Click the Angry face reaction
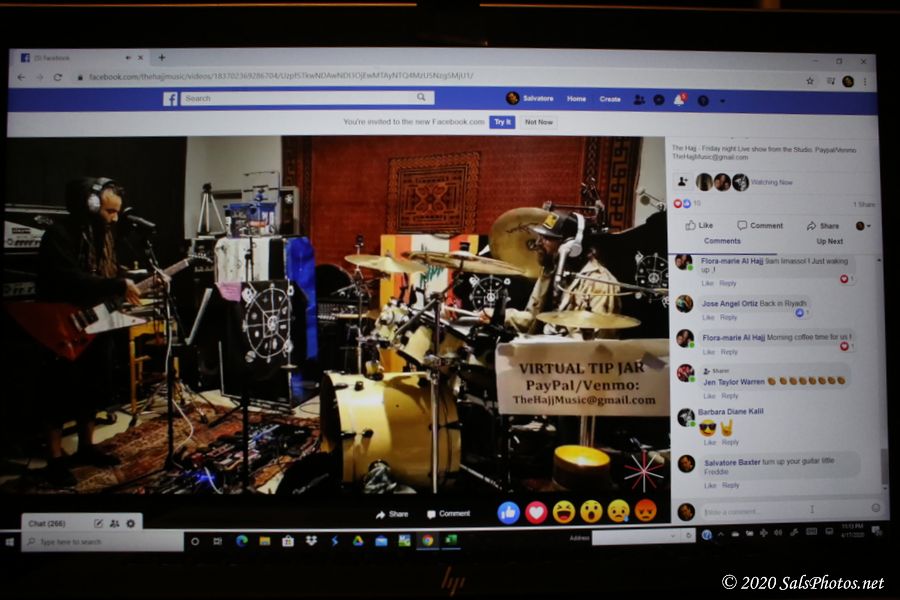The height and width of the screenshot is (600, 900). coord(646,511)
